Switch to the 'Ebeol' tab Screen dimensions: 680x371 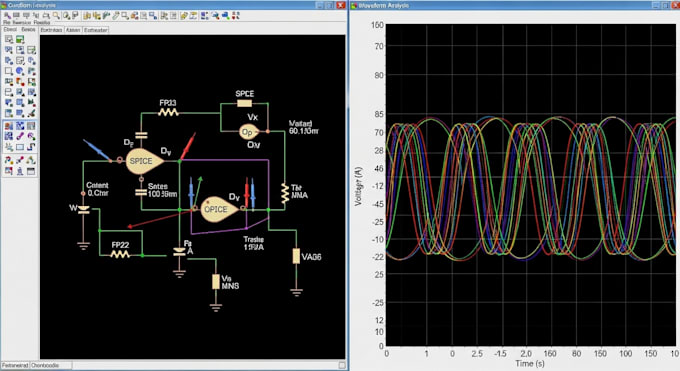tap(10, 30)
